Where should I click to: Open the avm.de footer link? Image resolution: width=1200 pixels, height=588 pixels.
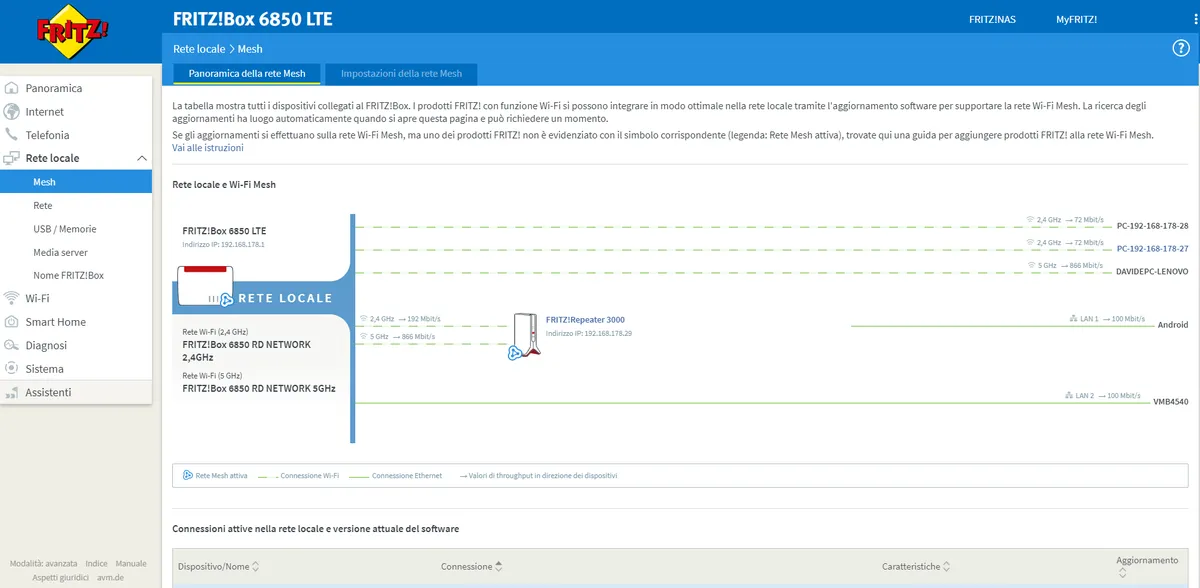coord(112,578)
